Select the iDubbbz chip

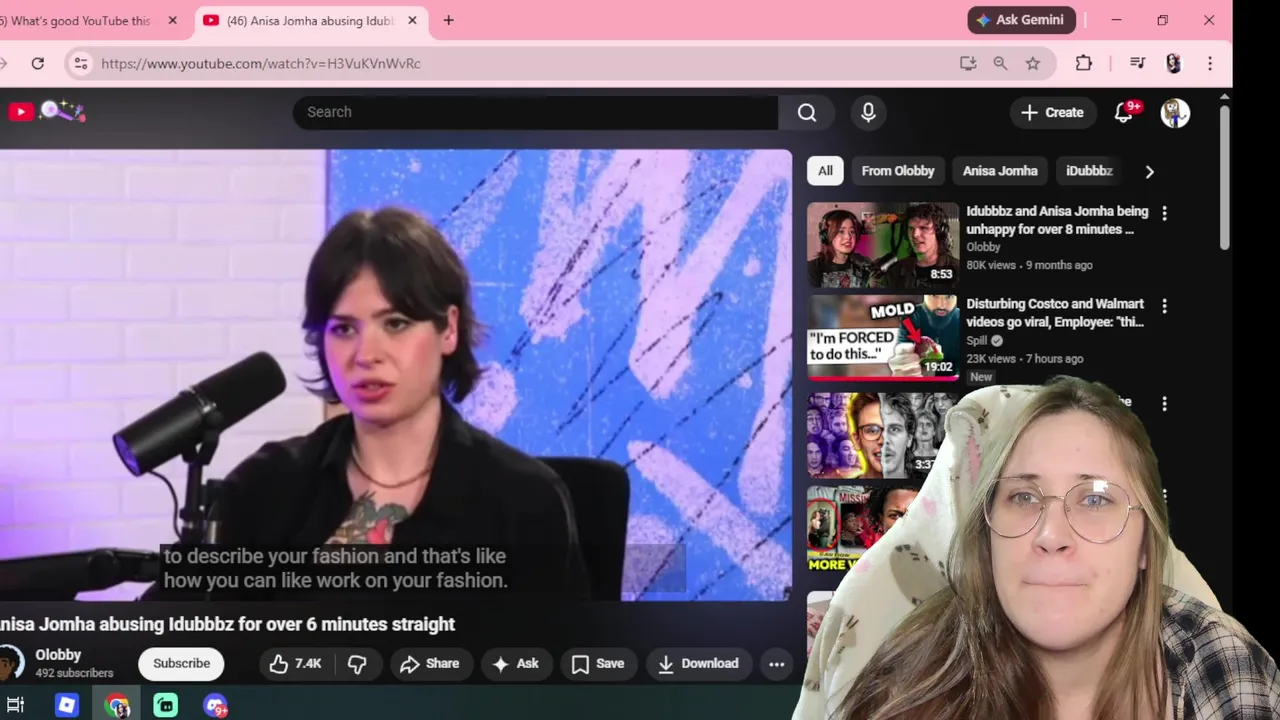[x=1089, y=171]
